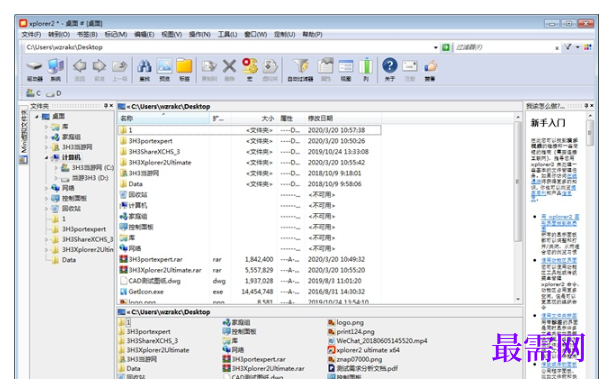Image resolution: width=604 pixels, height=379 pixels.
Task: Select the 3H3ShareXCHS_3 folder row in upper pane
Action: pyautogui.click(x=249, y=152)
